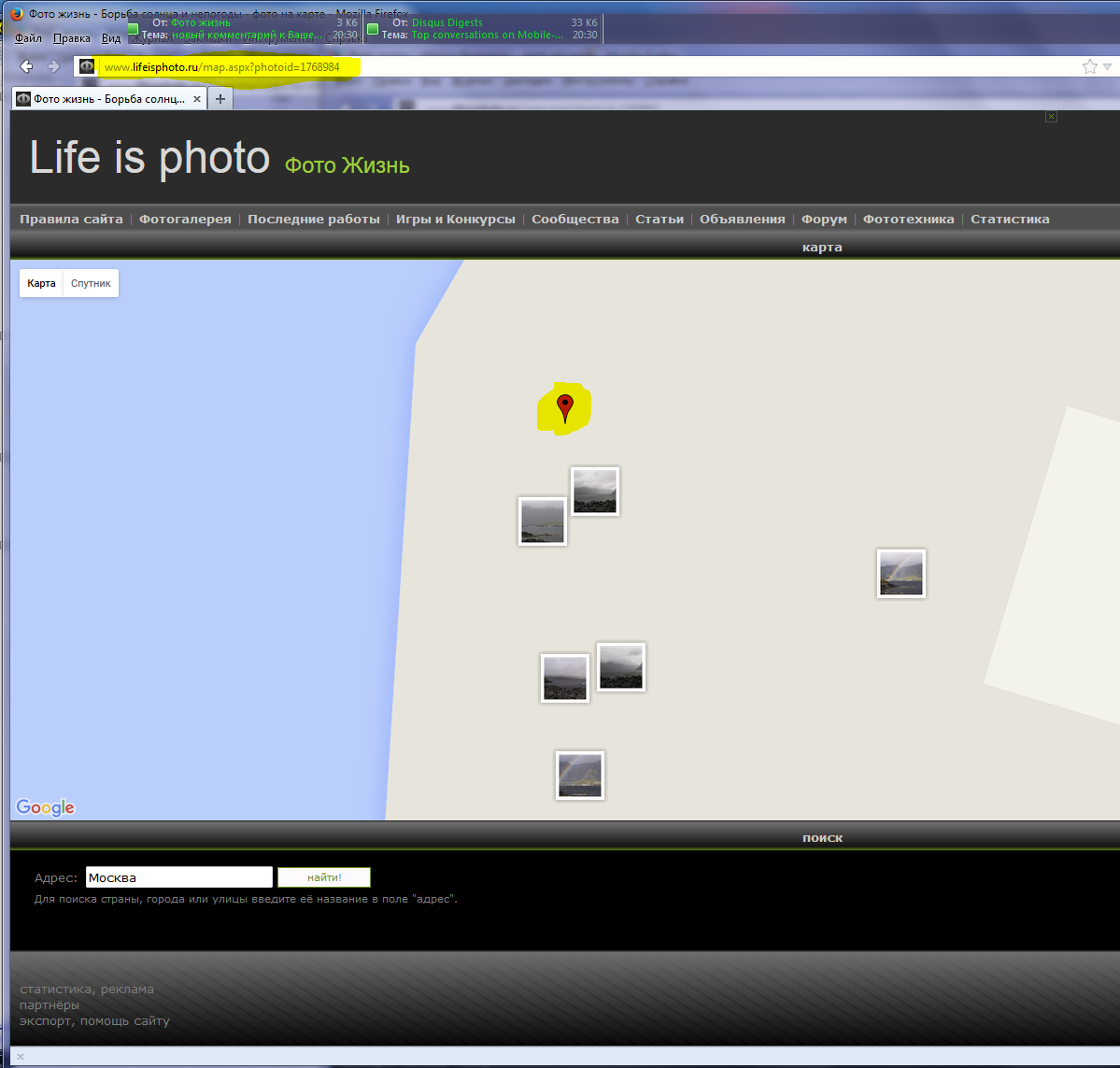Click the Disqus Digests mail notification
The width and height of the screenshot is (1120, 1068).
click(483, 28)
